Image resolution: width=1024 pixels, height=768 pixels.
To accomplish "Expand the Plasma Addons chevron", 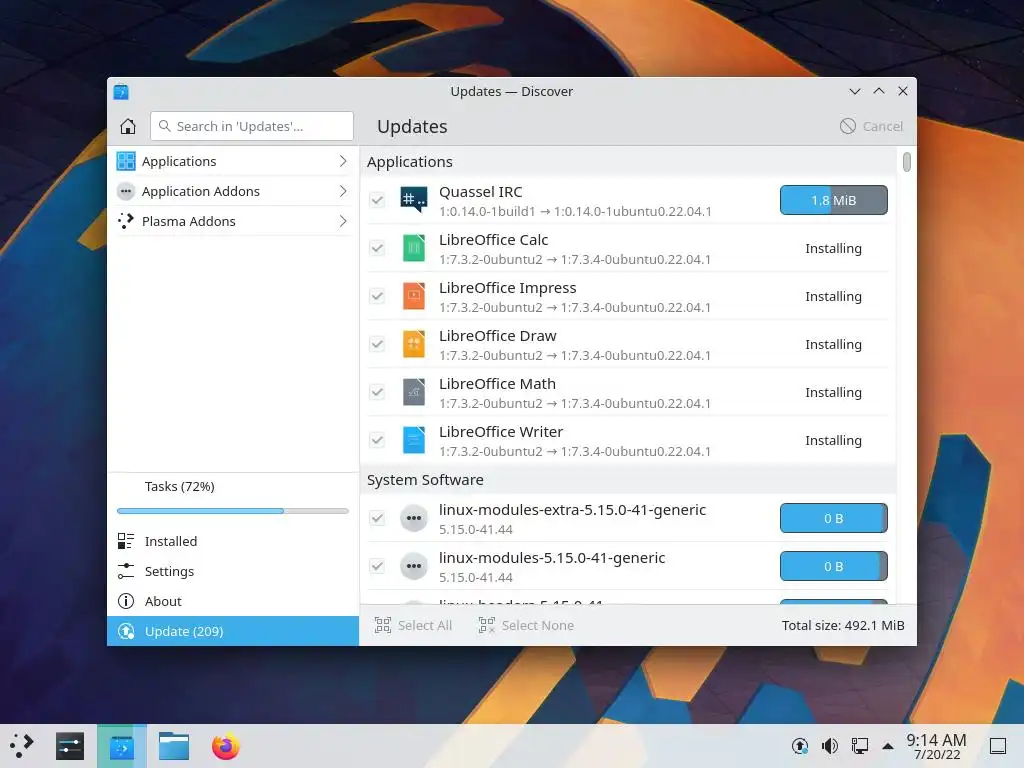I will [343, 221].
